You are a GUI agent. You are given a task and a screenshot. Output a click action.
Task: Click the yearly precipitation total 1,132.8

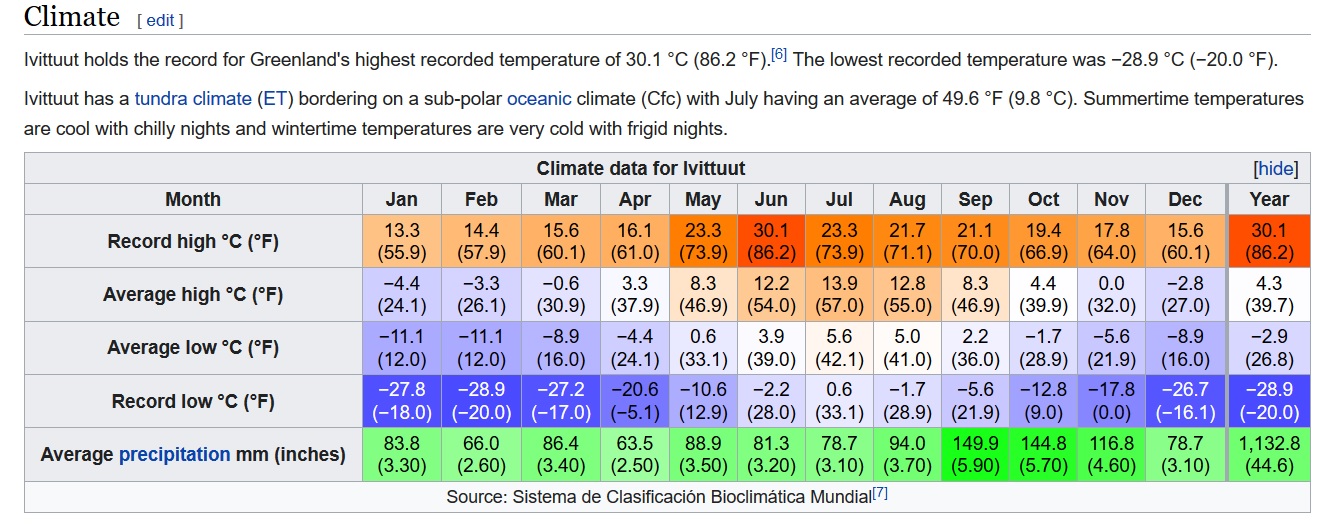(1268, 454)
